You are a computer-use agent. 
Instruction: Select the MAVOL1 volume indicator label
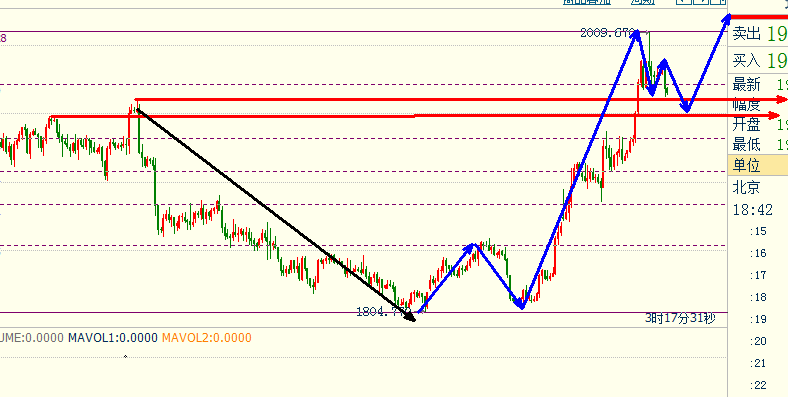(x=113, y=338)
